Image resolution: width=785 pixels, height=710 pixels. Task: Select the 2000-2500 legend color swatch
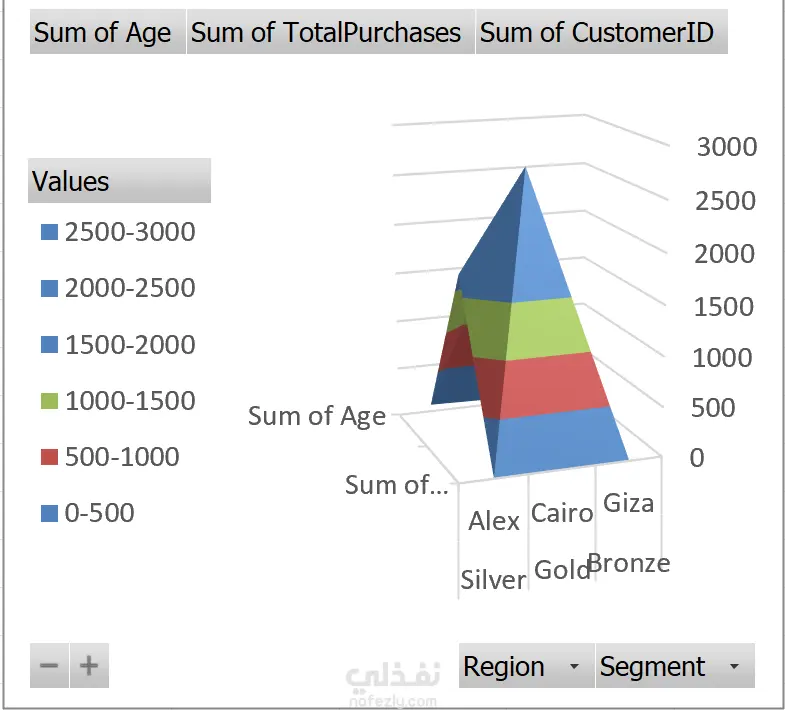(x=49, y=289)
